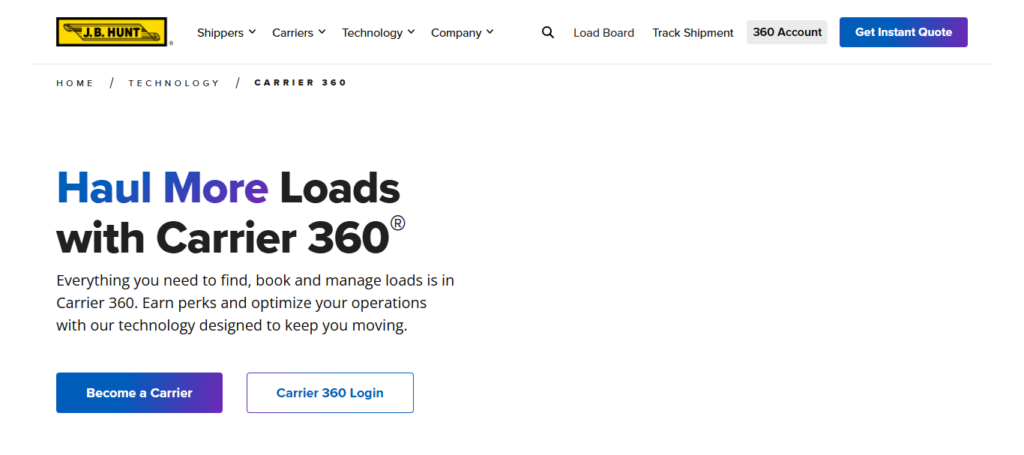Click Get Instant Quote button
Viewport: 1024px width, 455px height.
903,32
